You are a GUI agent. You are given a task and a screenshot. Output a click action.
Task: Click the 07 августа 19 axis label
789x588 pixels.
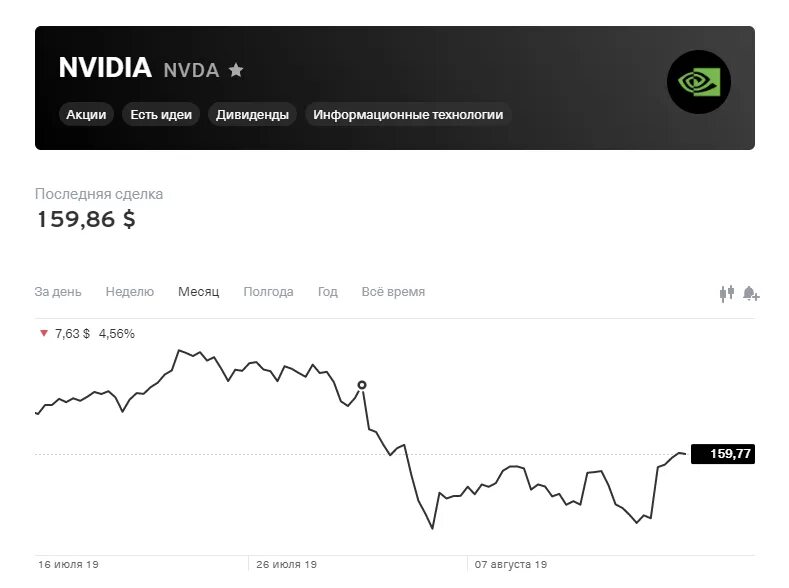coord(511,564)
